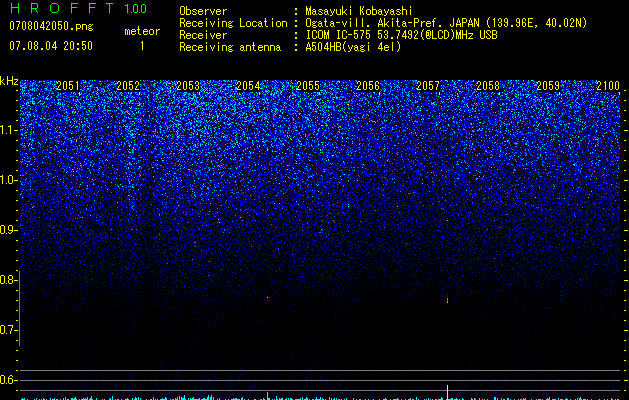Click the meteor count value 1
This screenshot has width=629, height=400.
[142, 46]
